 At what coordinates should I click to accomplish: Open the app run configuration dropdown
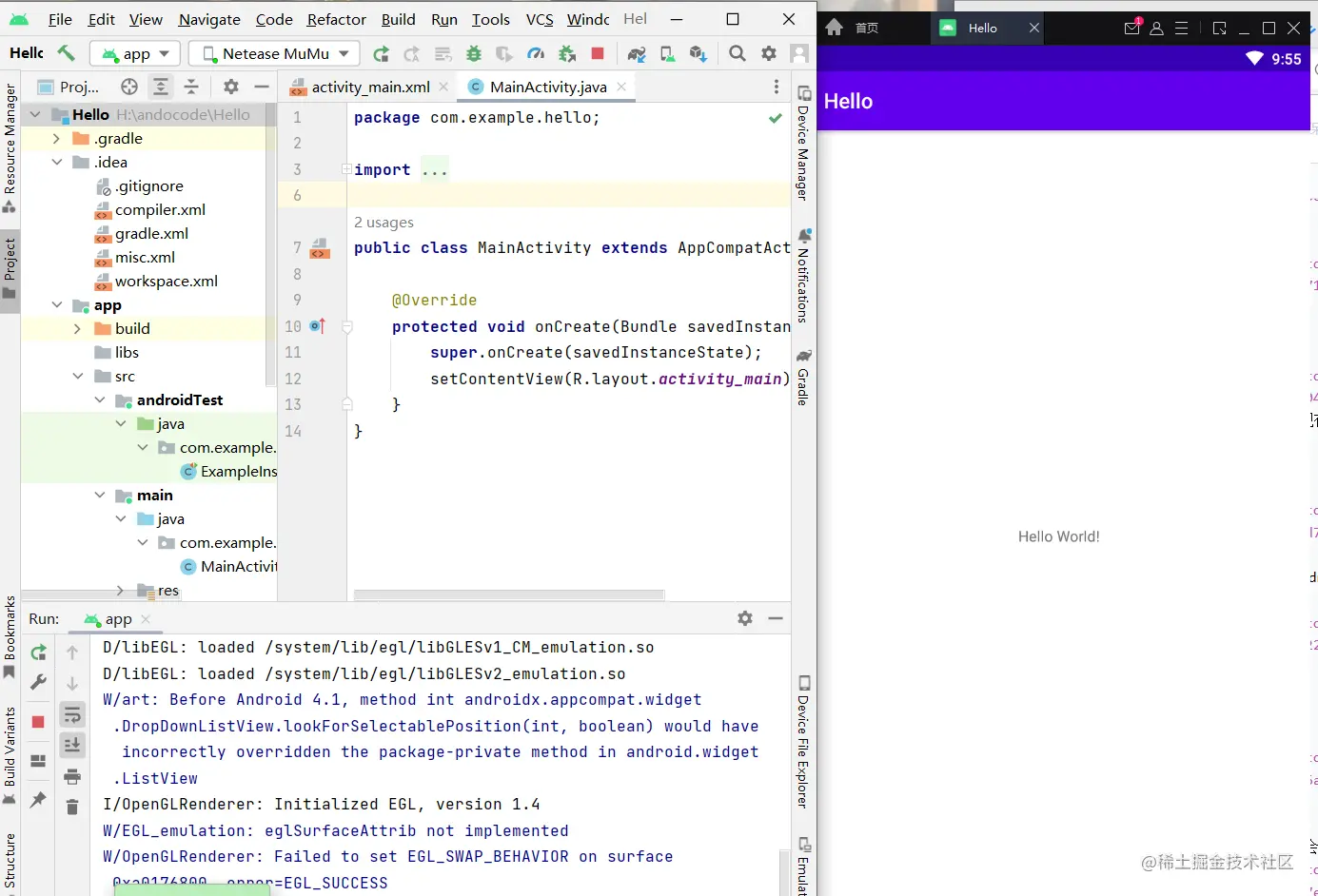click(x=134, y=54)
